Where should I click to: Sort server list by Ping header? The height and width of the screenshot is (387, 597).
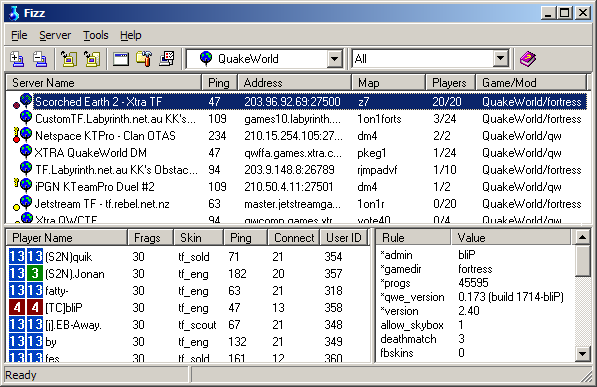coord(219,83)
